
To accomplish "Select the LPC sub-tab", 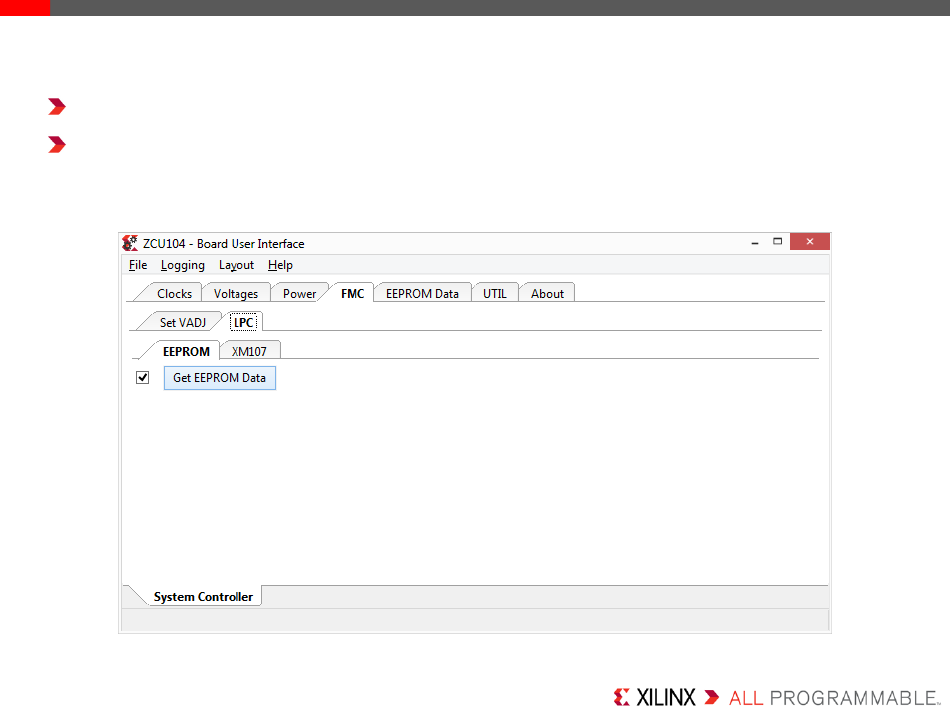I will tap(243, 322).
